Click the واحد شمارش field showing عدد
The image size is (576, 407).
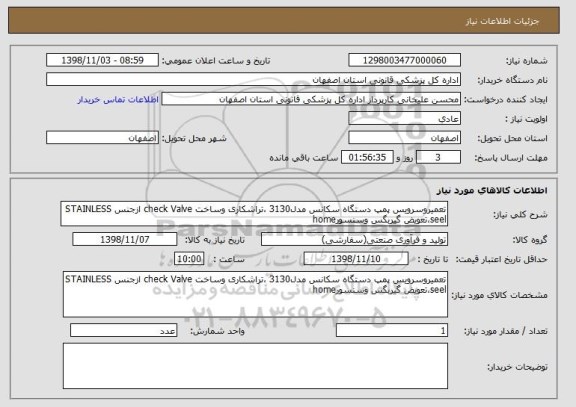coord(124,330)
